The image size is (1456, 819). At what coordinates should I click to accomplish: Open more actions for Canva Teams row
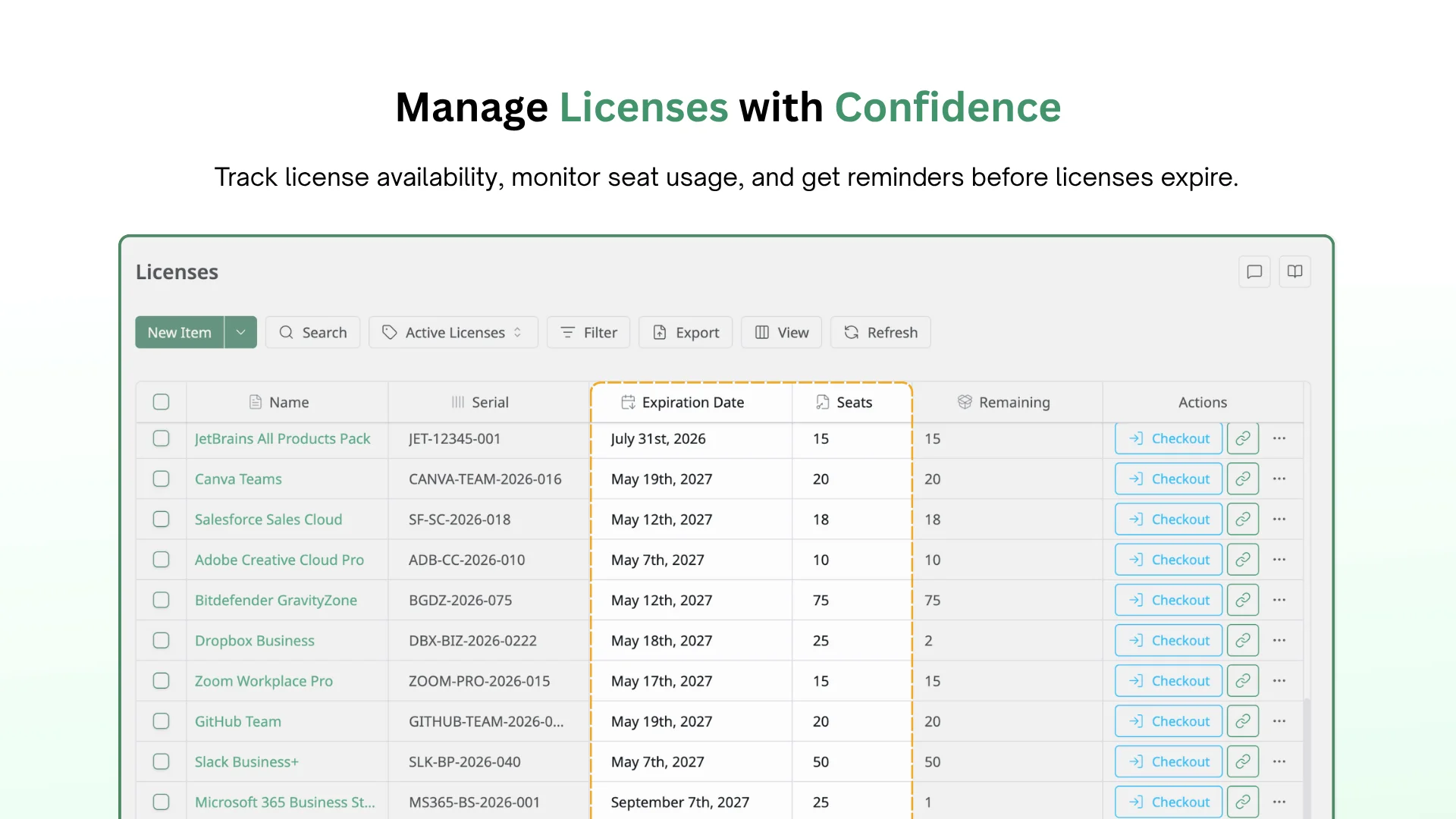pos(1279,479)
